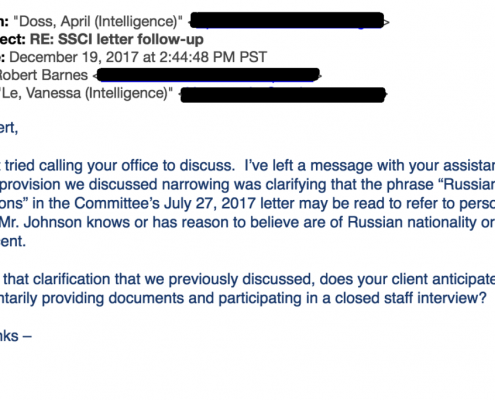Screen dimensions: 495x400
Task: Click the timestamp 2:44:48 PM PST
Action: pos(213,57)
